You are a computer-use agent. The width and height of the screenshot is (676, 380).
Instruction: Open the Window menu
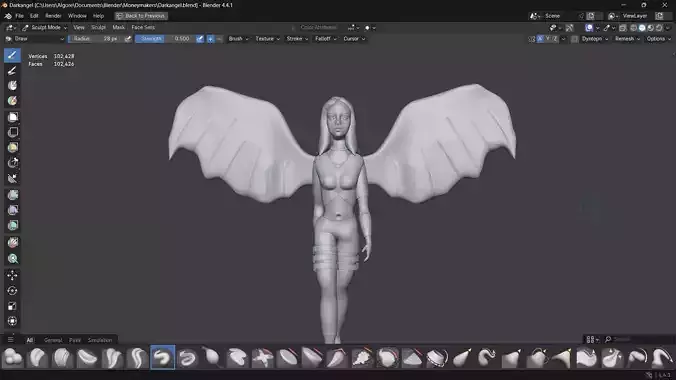(77, 16)
